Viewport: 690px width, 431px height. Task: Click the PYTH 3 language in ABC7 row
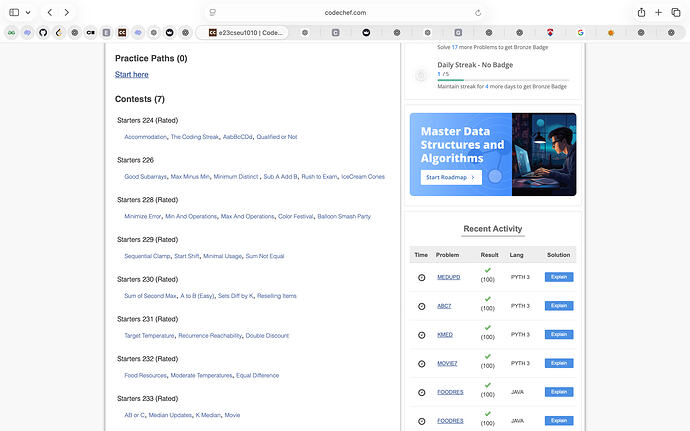pos(520,306)
